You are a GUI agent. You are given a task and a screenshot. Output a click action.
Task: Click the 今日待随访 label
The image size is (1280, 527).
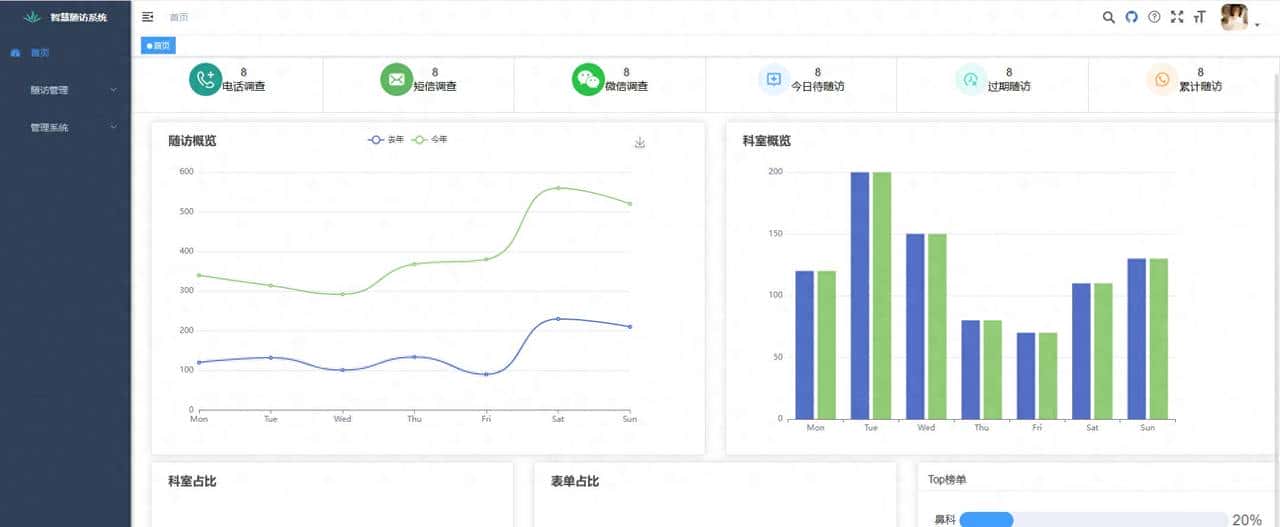pos(818,87)
